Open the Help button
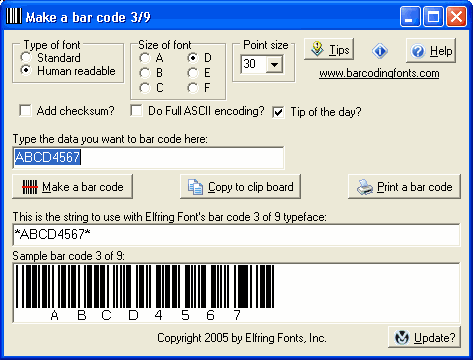Screen dimensions: 473x360 pos(431,51)
